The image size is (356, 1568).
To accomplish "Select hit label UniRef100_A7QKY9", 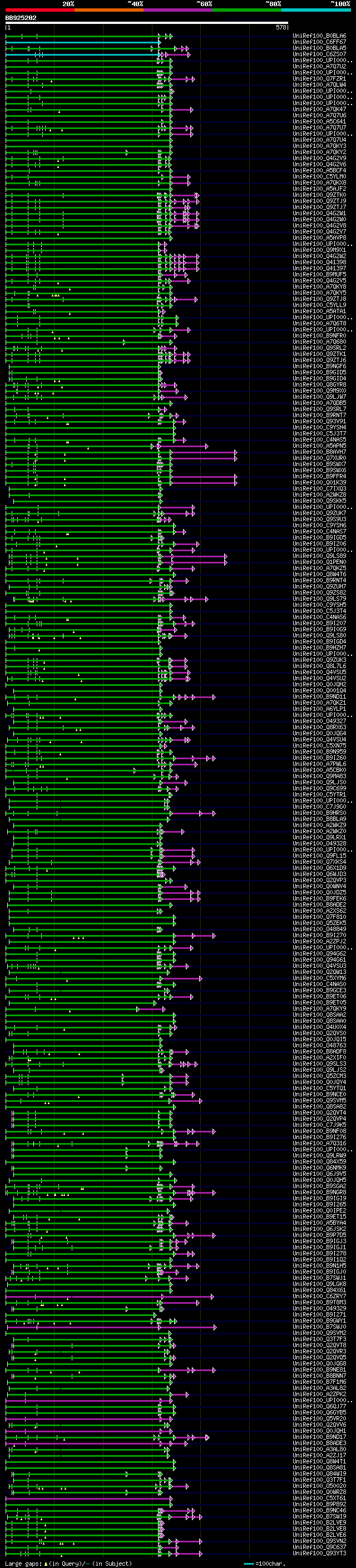I will click(x=319, y=1008).
